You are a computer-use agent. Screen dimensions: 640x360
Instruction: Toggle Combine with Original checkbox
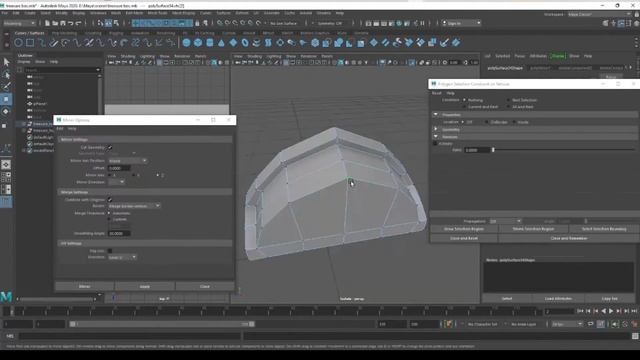point(110,200)
